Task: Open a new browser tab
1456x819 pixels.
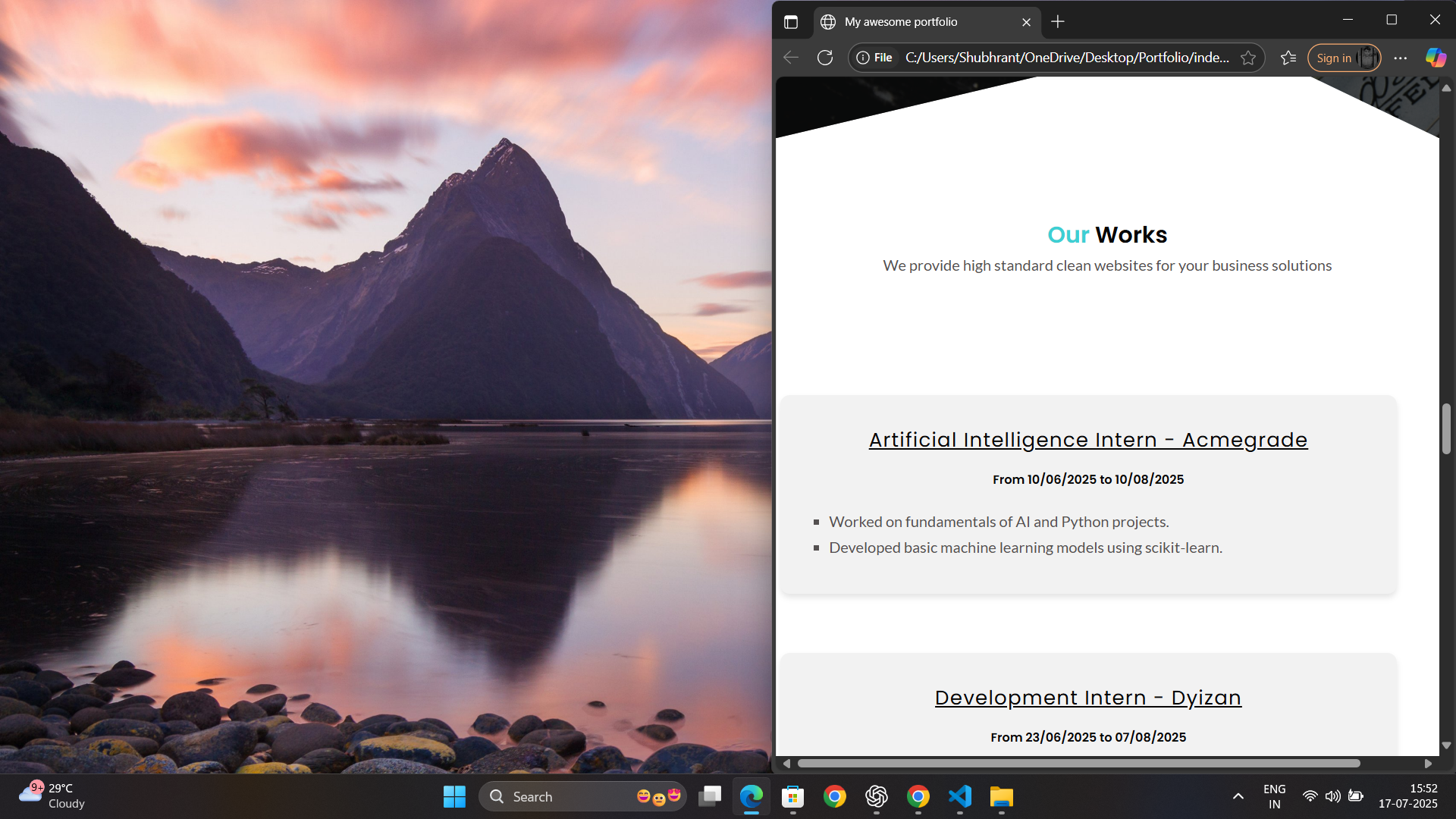Action: (1058, 22)
